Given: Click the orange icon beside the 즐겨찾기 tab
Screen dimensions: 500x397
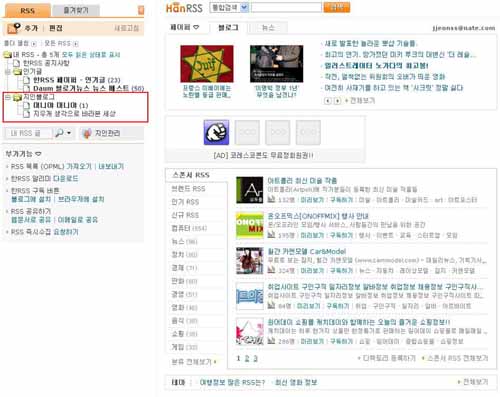Looking at the screenshot, I should pyautogui.click(x=141, y=10).
